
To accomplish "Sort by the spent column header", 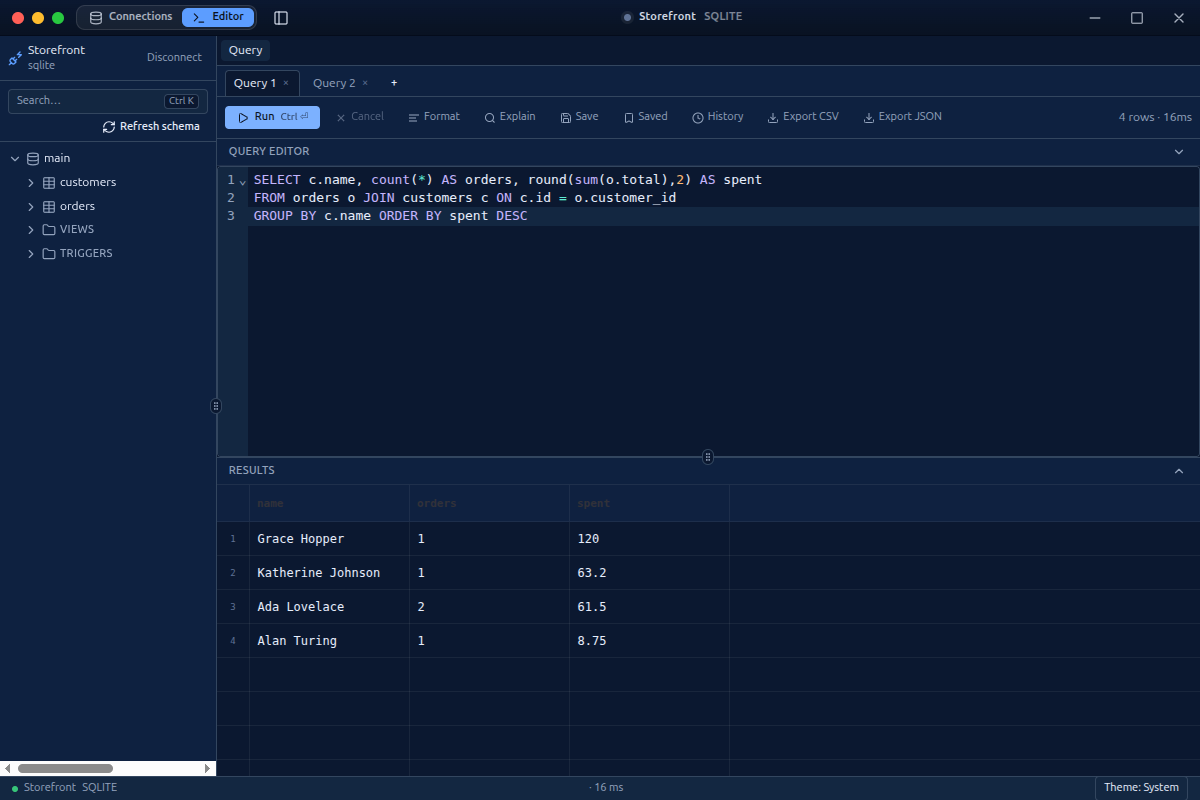I will (x=649, y=503).
